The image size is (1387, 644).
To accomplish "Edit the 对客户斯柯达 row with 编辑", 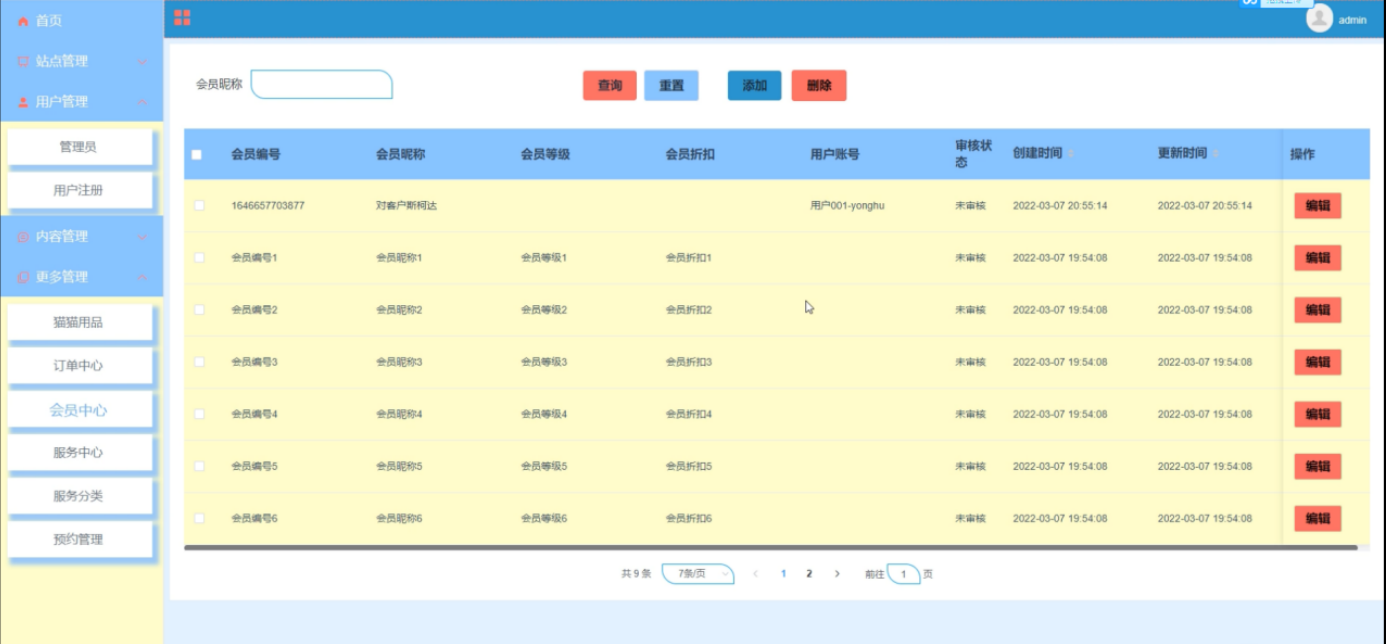I will [x=1318, y=206].
